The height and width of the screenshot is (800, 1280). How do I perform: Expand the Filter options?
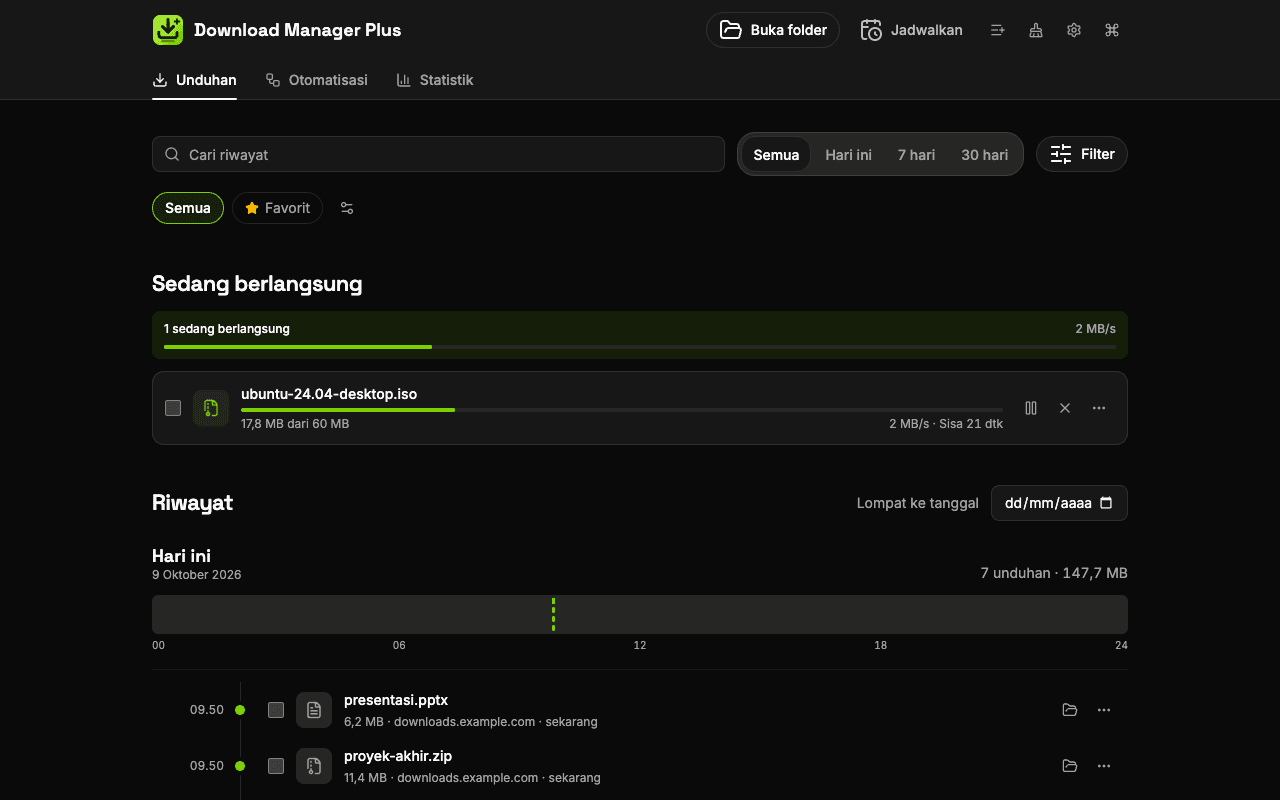[1082, 154]
